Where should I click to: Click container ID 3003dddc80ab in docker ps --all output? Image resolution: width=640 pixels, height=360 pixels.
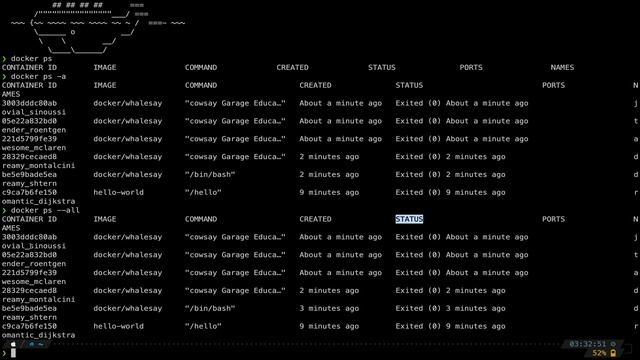(29, 237)
